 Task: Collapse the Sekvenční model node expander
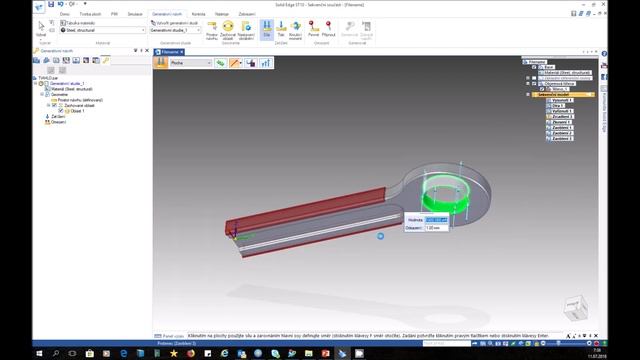[x=528, y=94]
